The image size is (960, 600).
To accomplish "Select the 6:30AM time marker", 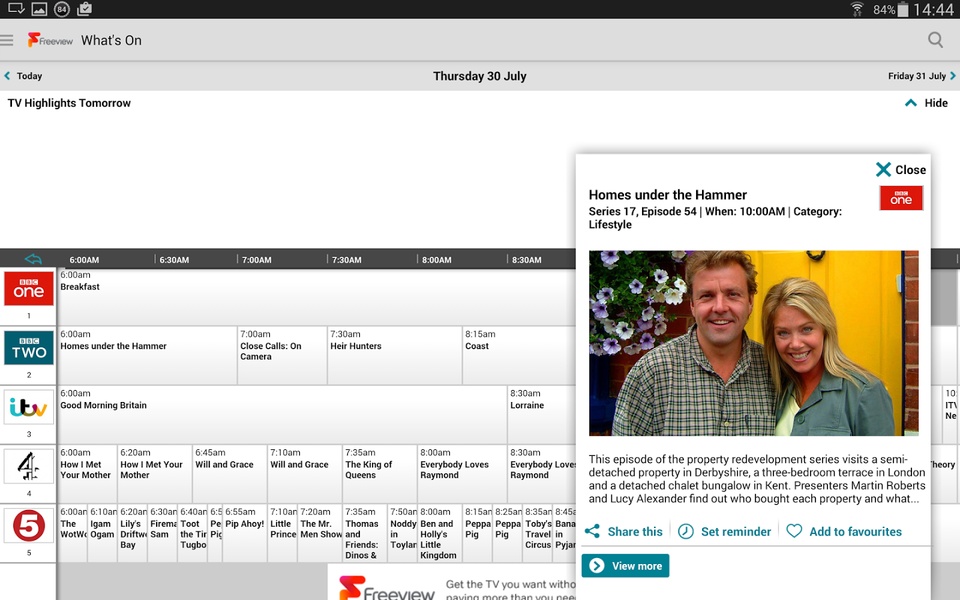I will coord(174,260).
